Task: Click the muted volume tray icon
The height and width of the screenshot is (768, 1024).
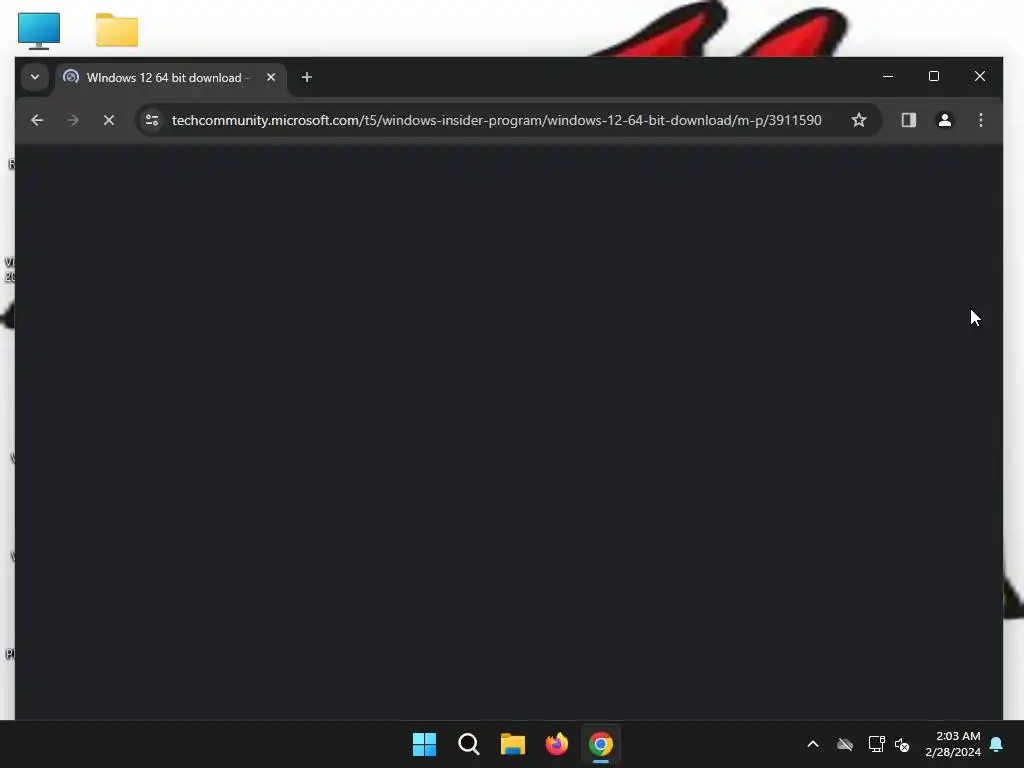Action: pyautogui.click(x=903, y=744)
